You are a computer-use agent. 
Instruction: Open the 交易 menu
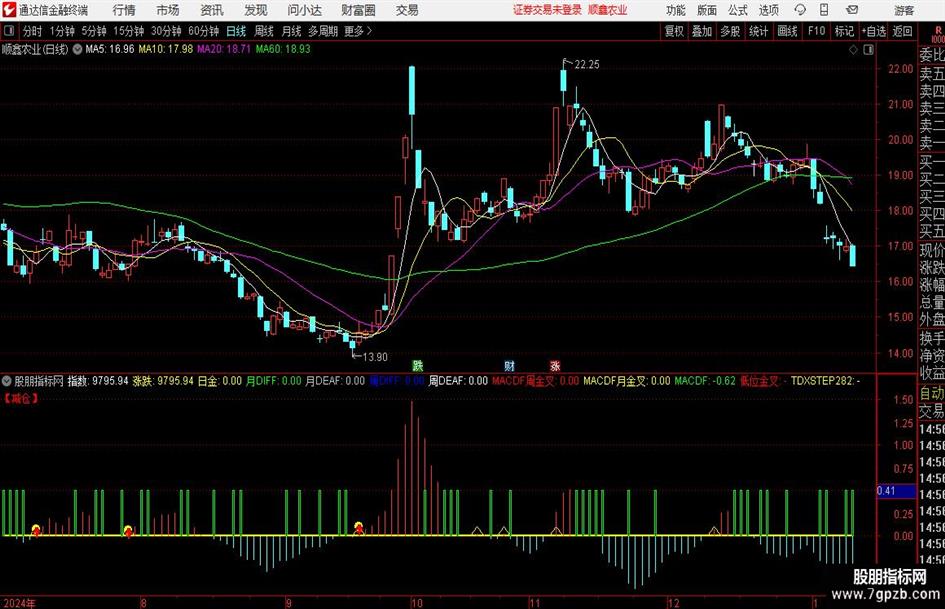407,10
